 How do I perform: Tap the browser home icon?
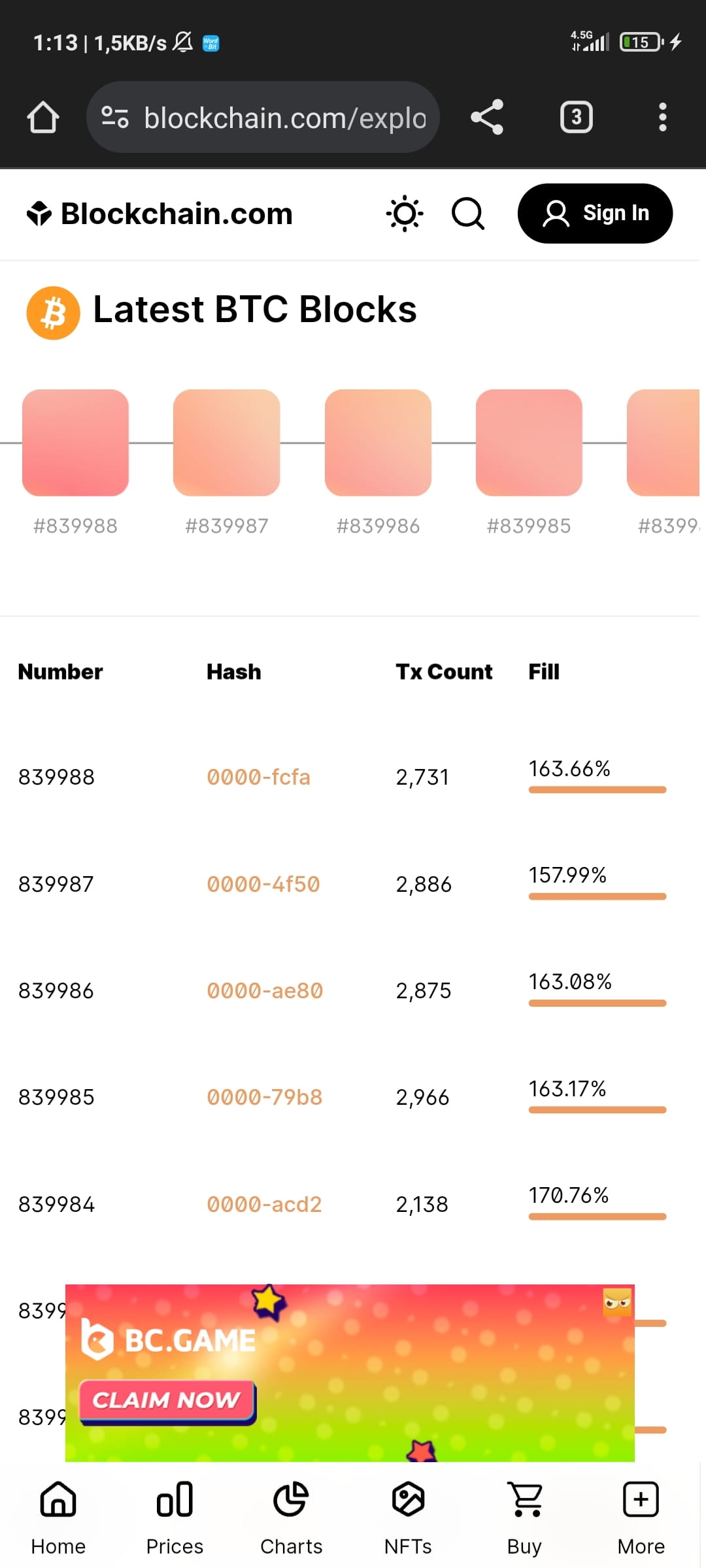coord(42,117)
